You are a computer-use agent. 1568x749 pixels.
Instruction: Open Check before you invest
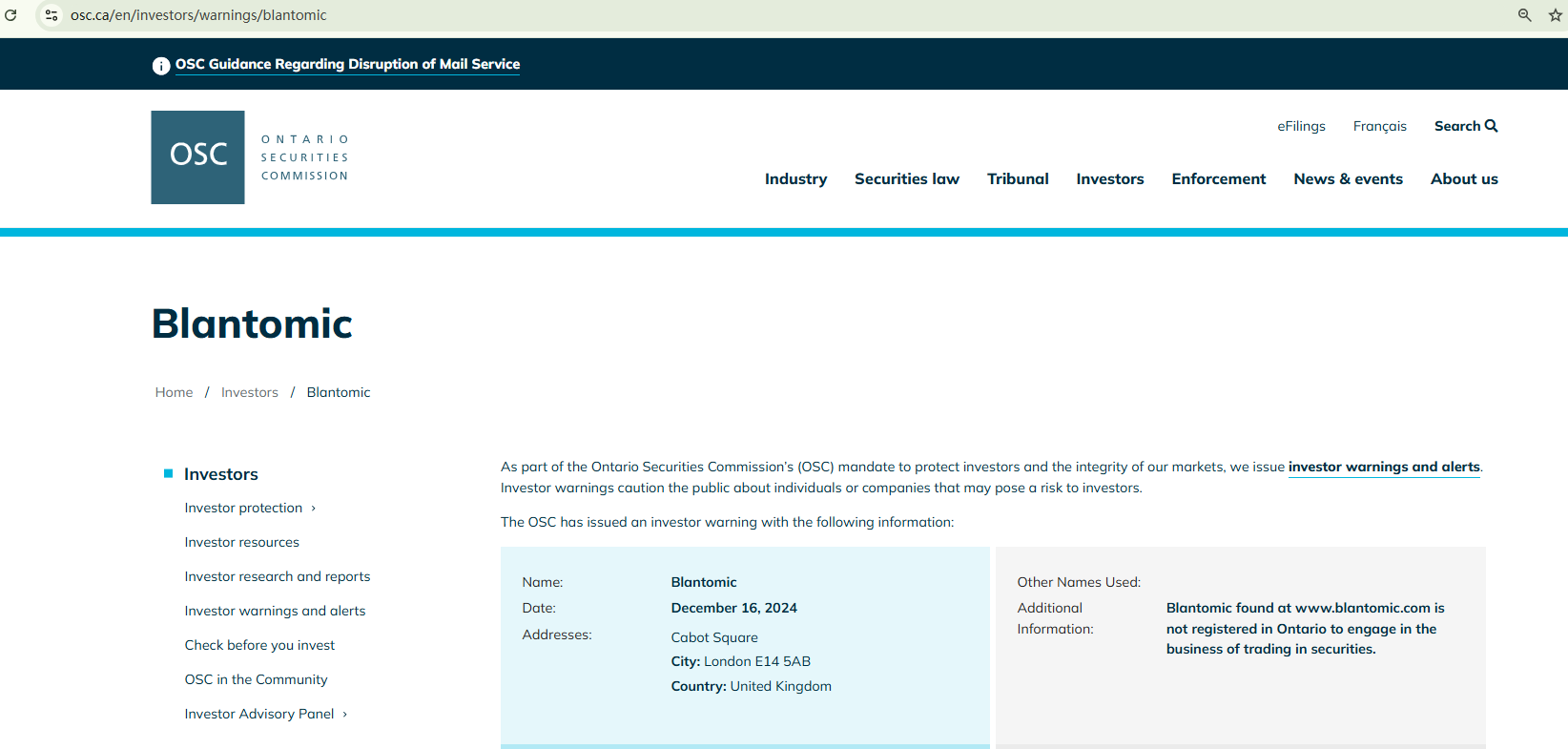click(x=259, y=646)
